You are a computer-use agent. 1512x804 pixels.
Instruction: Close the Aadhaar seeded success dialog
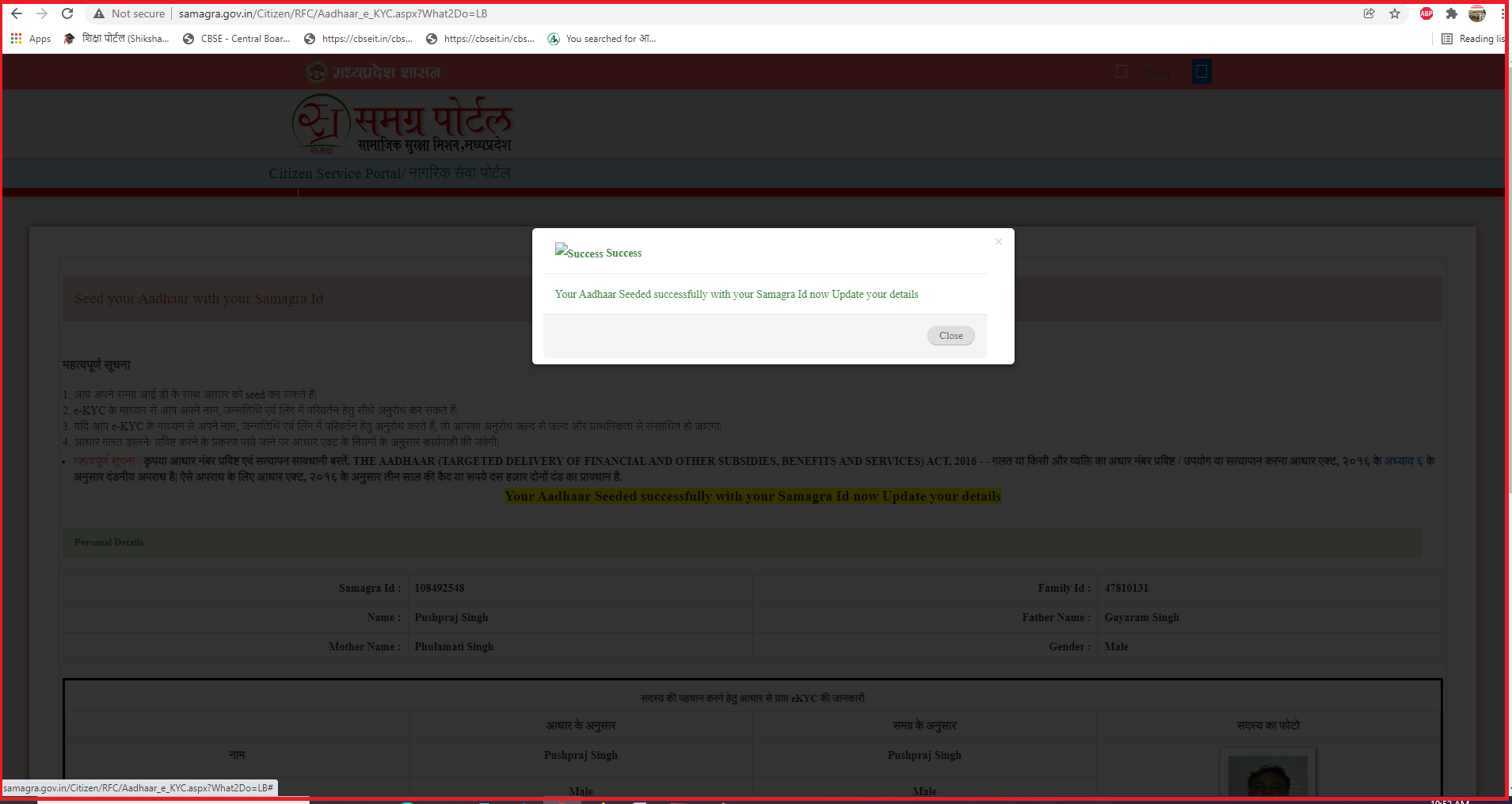click(x=950, y=336)
